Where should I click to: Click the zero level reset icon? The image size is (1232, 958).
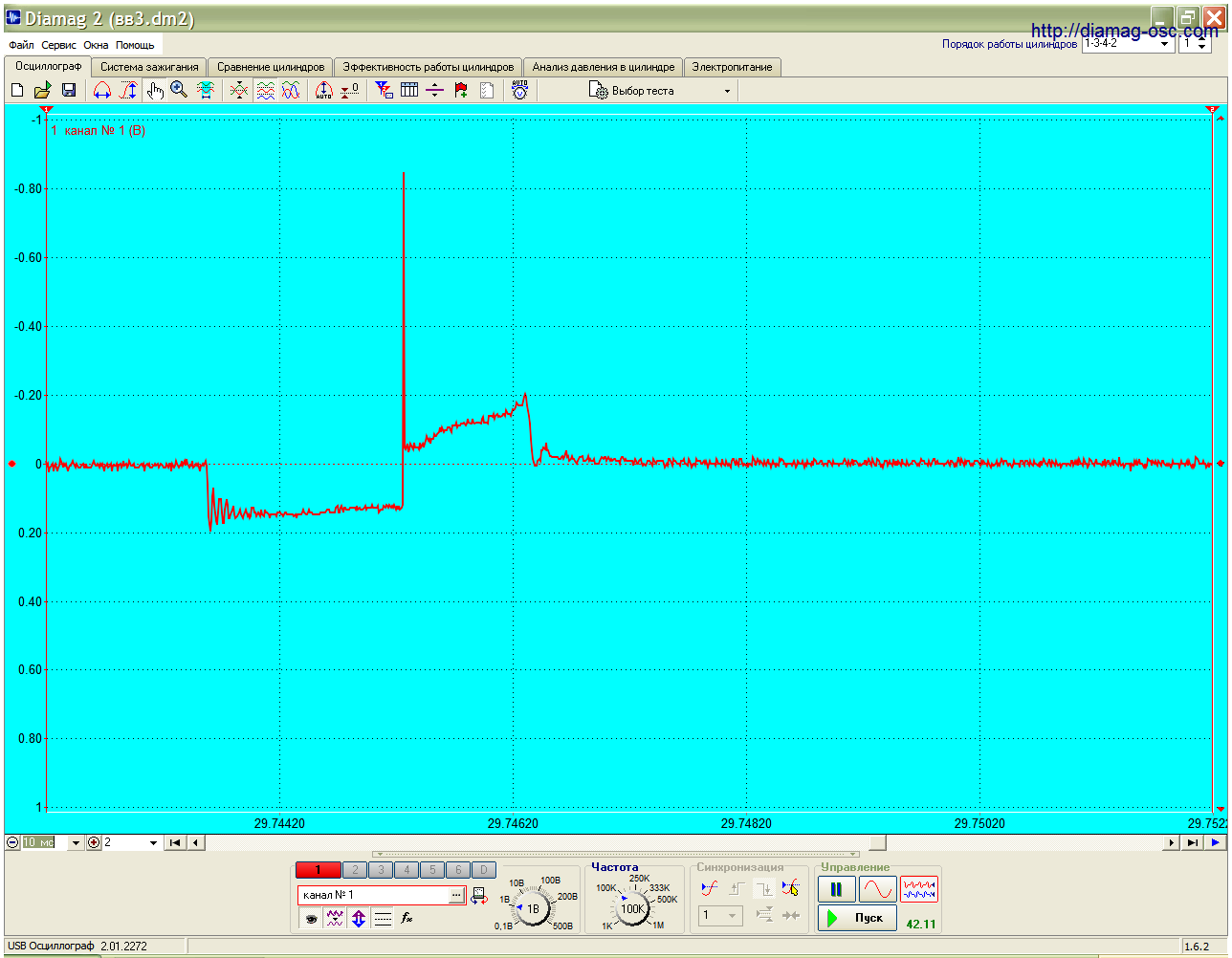point(350,90)
